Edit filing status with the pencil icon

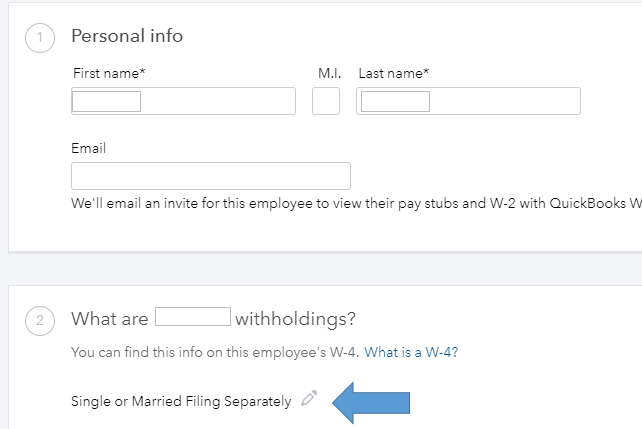pos(308,400)
